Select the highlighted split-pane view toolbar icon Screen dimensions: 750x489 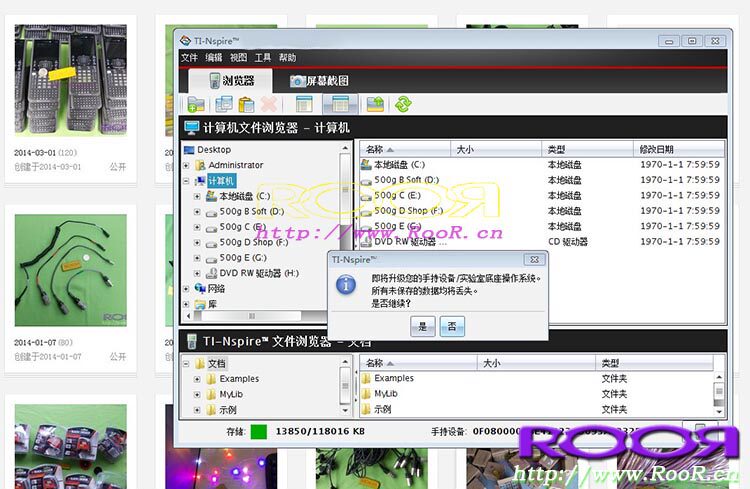point(340,104)
